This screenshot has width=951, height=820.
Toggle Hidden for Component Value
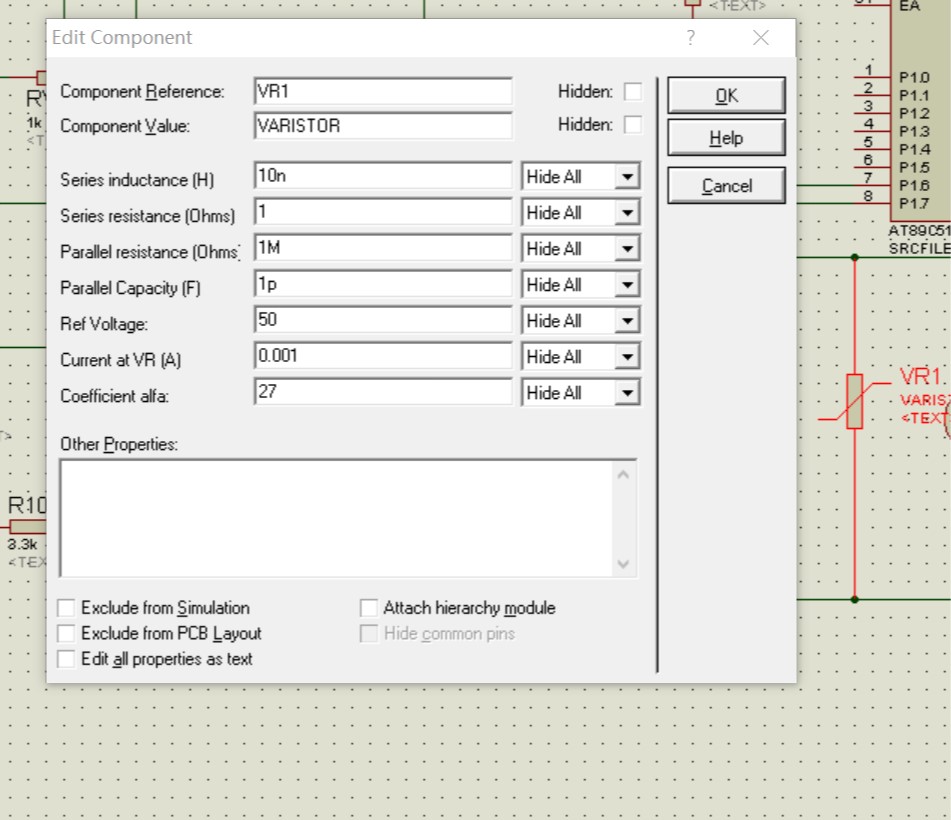click(633, 124)
